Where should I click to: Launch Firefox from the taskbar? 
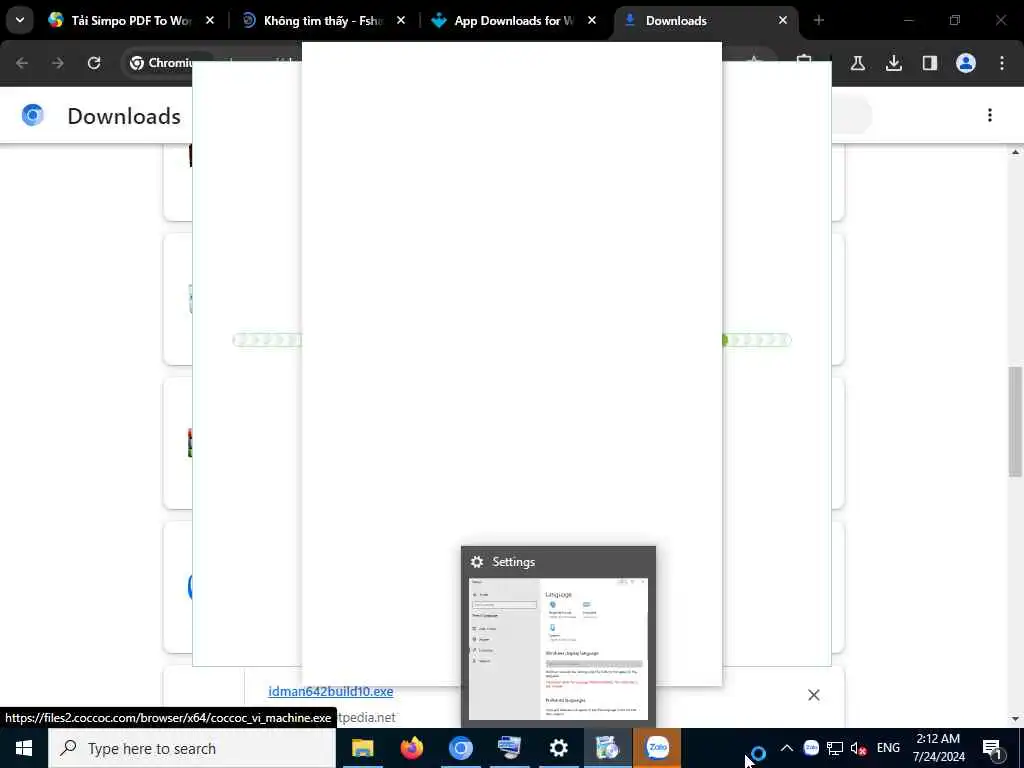point(411,748)
